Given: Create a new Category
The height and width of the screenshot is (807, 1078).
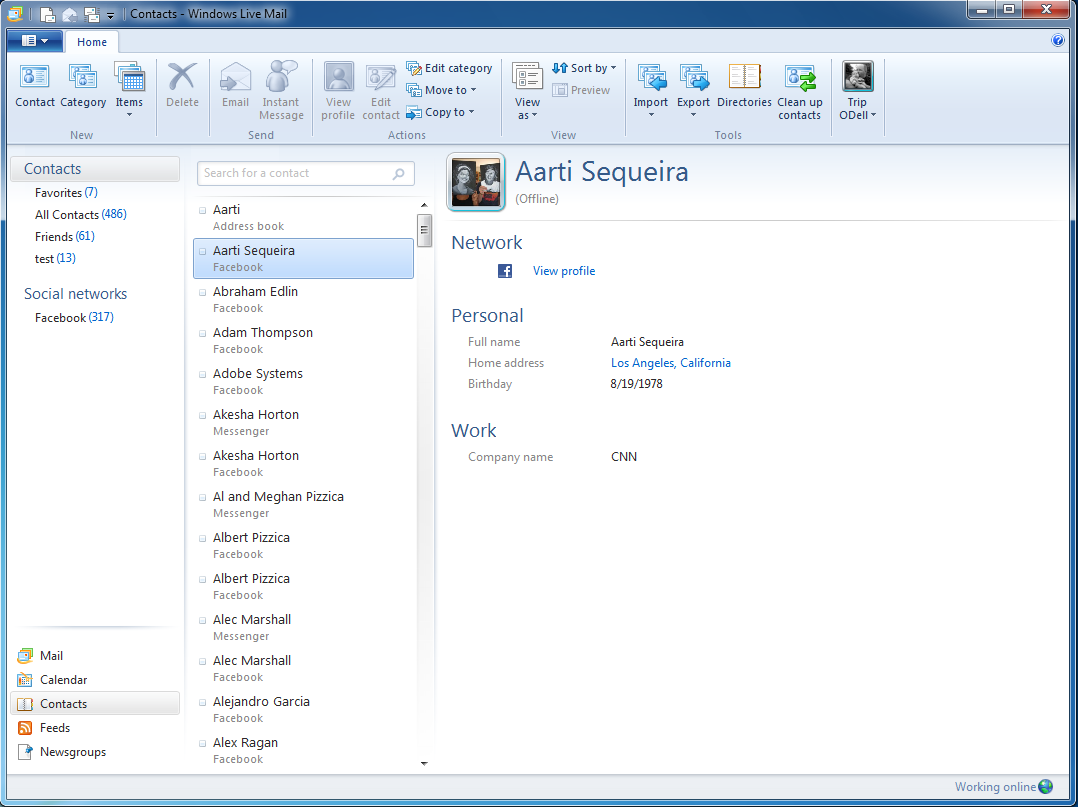Looking at the screenshot, I should coord(83,85).
